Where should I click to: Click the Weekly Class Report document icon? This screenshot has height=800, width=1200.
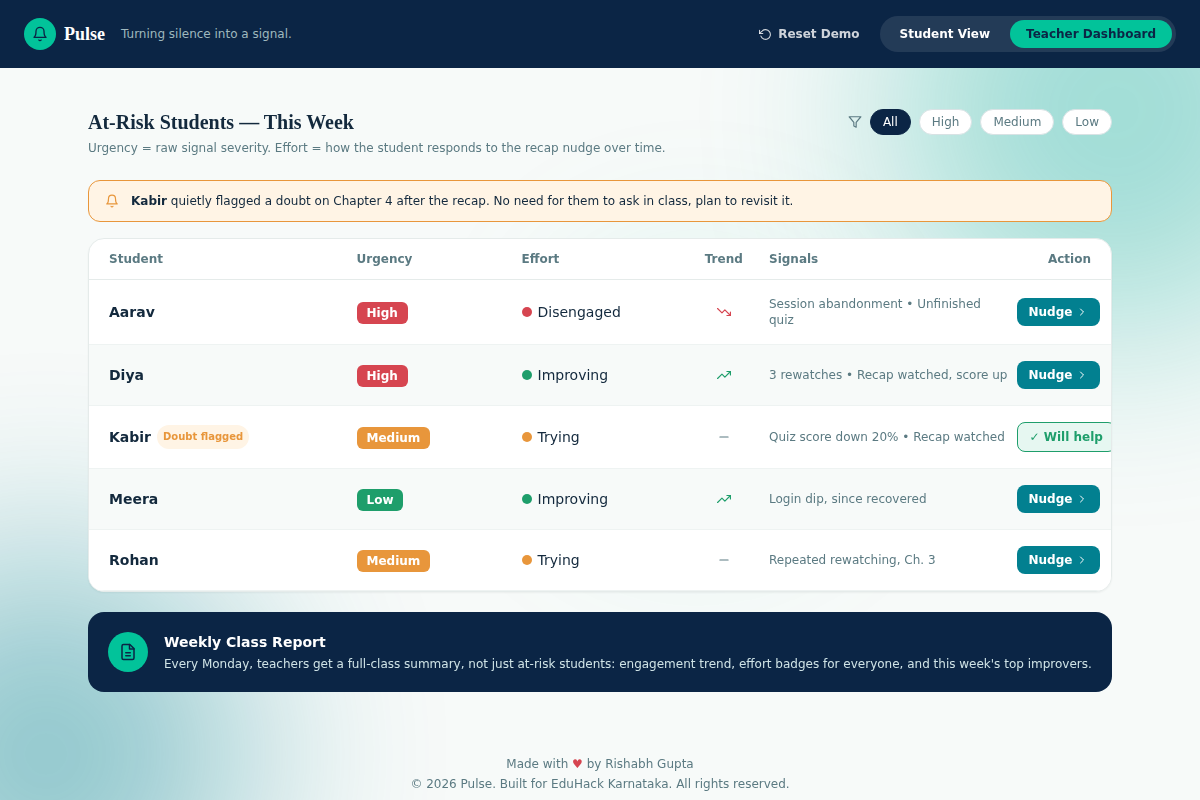pyautogui.click(x=128, y=652)
